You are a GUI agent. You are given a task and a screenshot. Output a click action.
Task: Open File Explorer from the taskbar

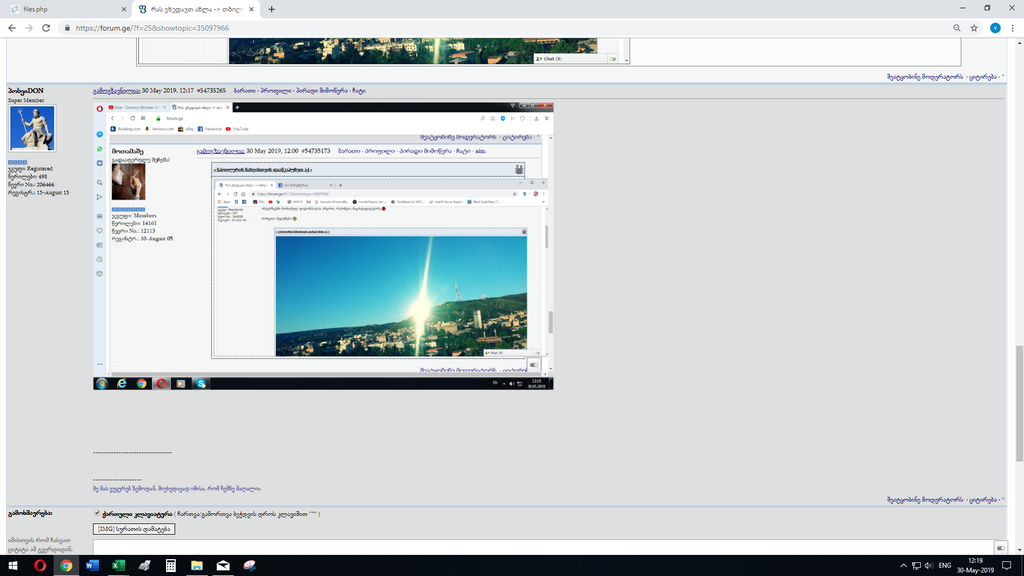(197, 566)
